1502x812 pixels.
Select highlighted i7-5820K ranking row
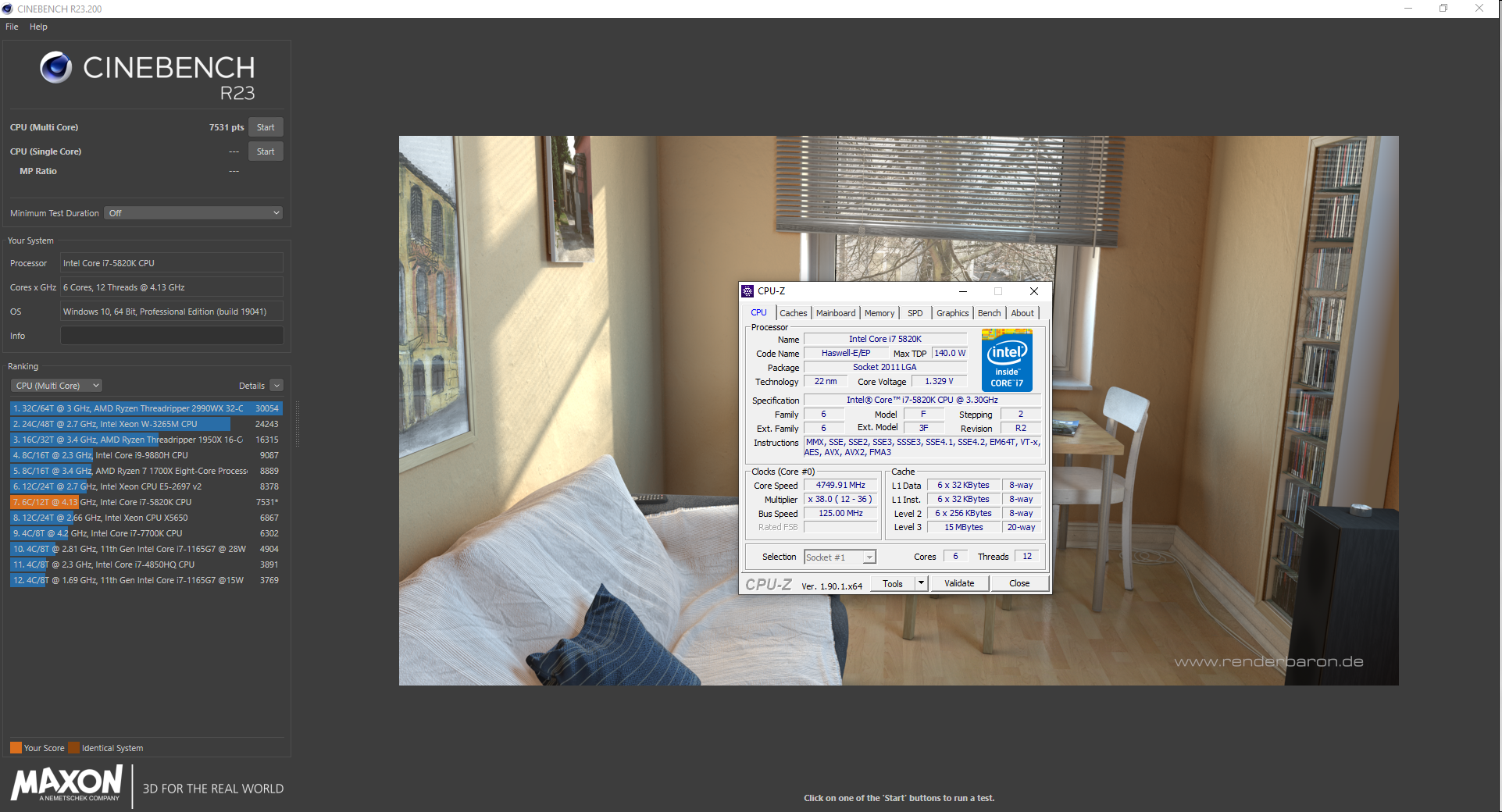point(146,502)
